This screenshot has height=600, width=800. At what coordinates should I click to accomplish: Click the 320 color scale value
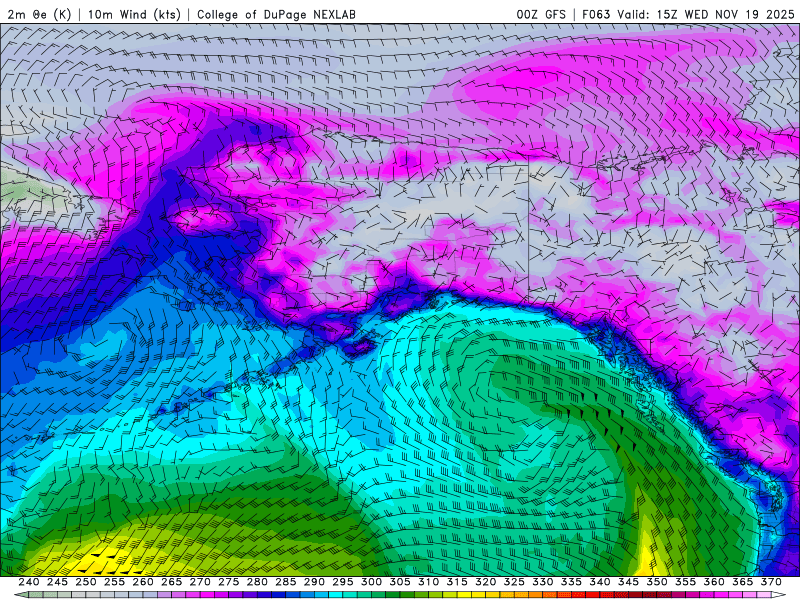pyautogui.click(x=486, y=582)
